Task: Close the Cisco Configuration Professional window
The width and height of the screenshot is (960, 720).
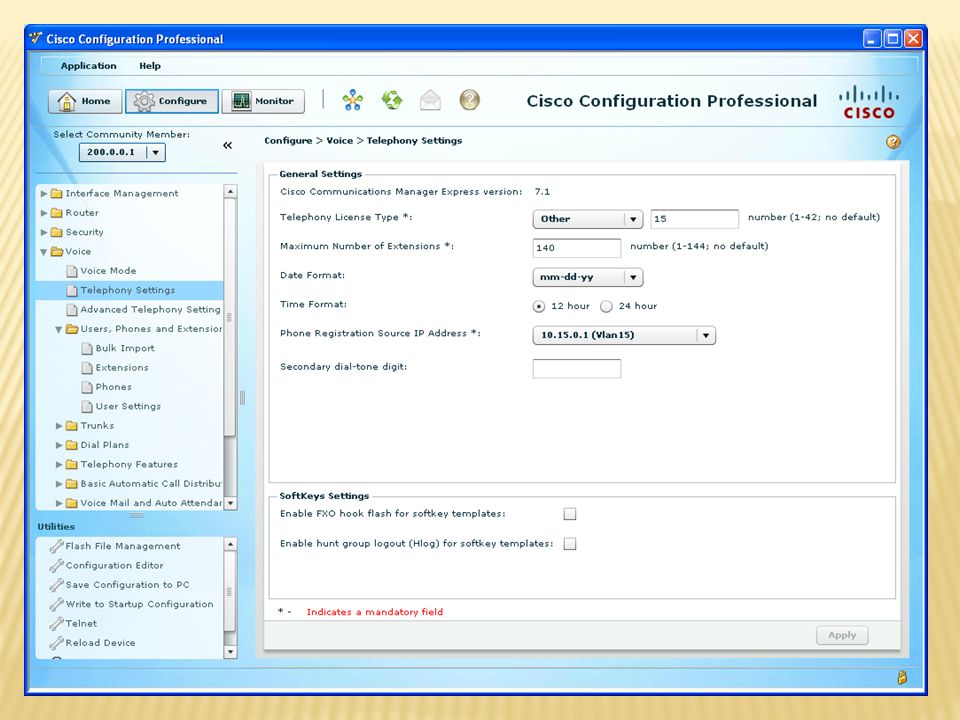Action: coord(913,39)
